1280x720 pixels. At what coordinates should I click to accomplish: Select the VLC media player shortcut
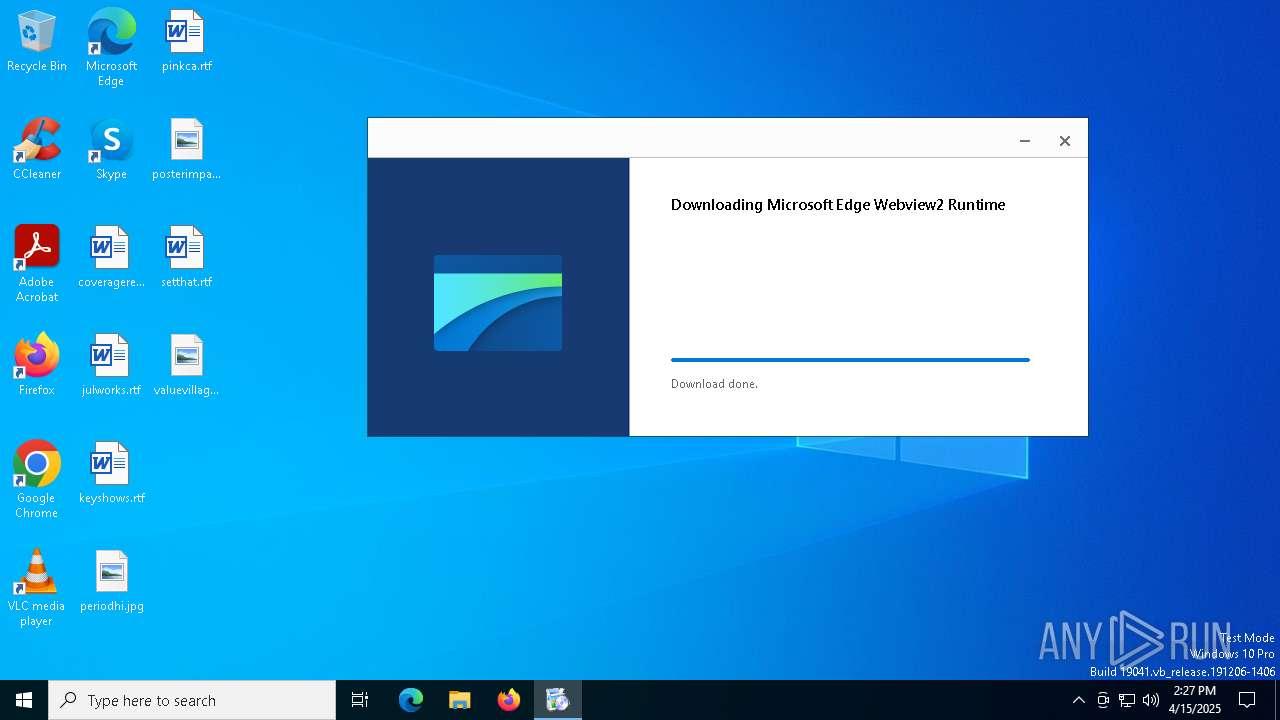point(37,589)
